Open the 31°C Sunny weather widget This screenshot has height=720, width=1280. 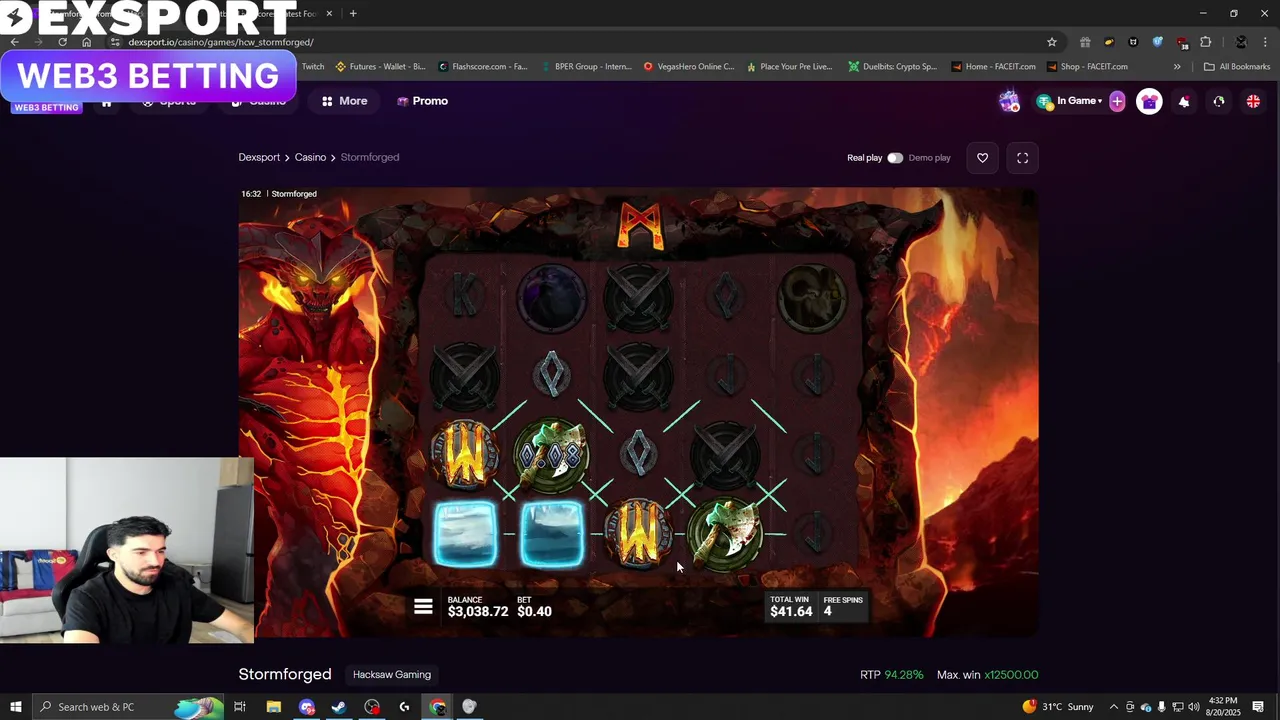[1059, 707]
